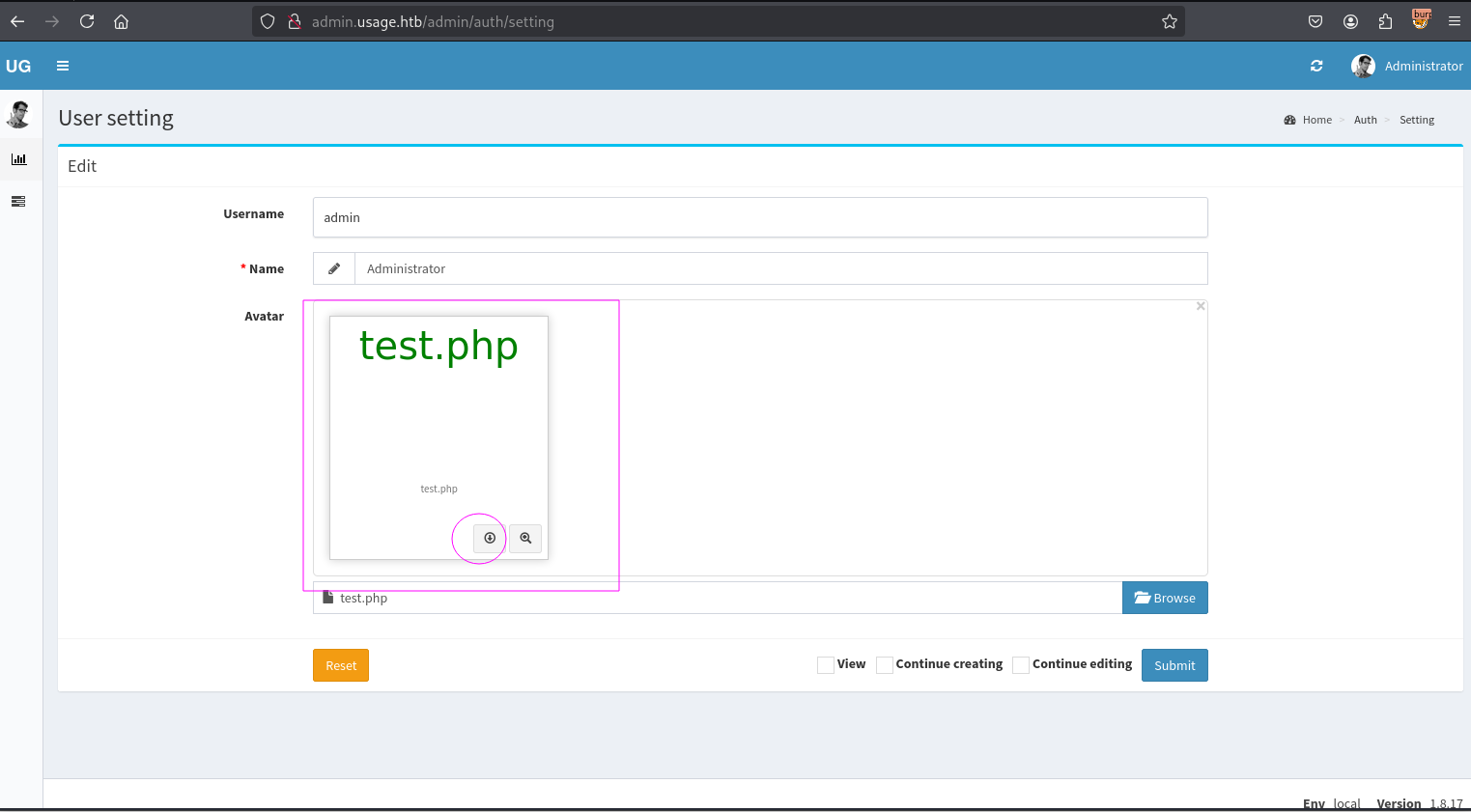Screen dimensions: 1471x812
Task: Open the browser home page icon
Action: click(x=121, y=21)
